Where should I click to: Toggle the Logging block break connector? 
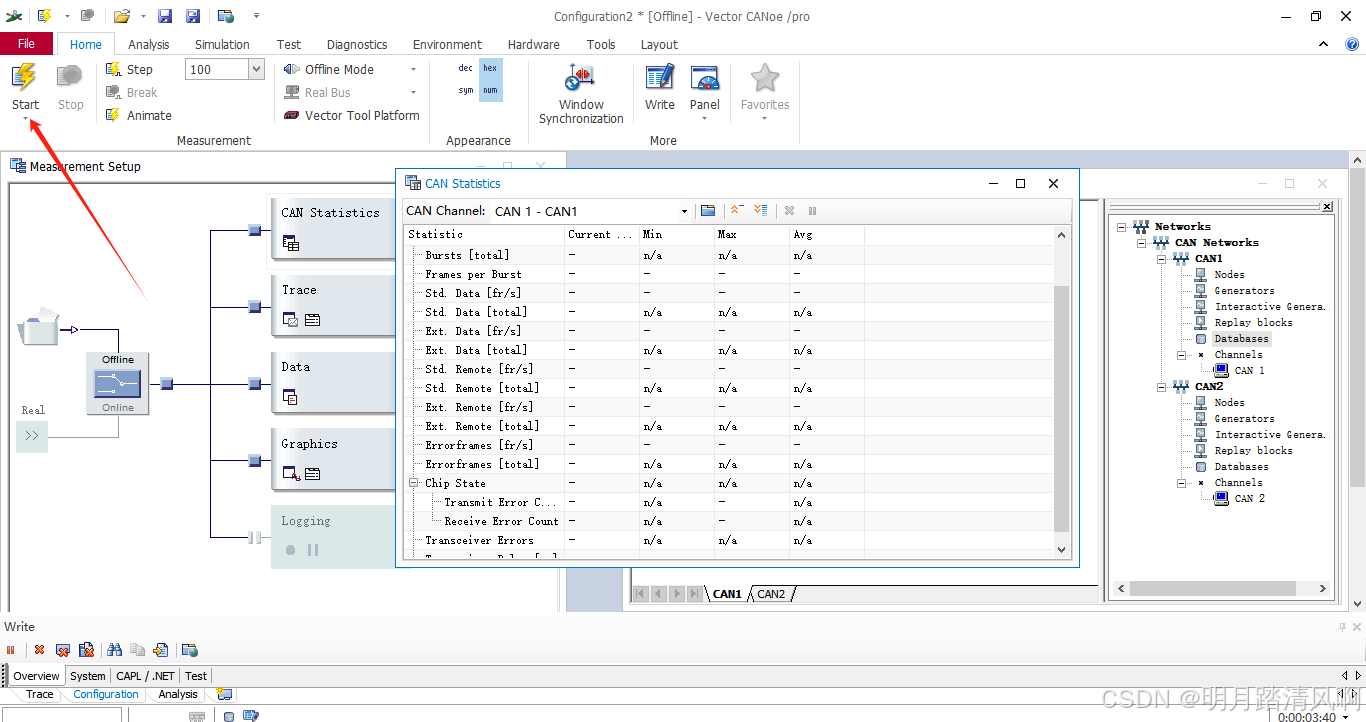tap(254, 537)
